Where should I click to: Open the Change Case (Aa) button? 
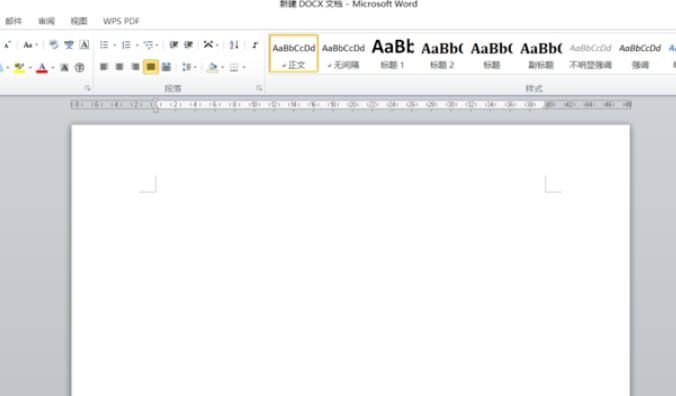(28, 45)
